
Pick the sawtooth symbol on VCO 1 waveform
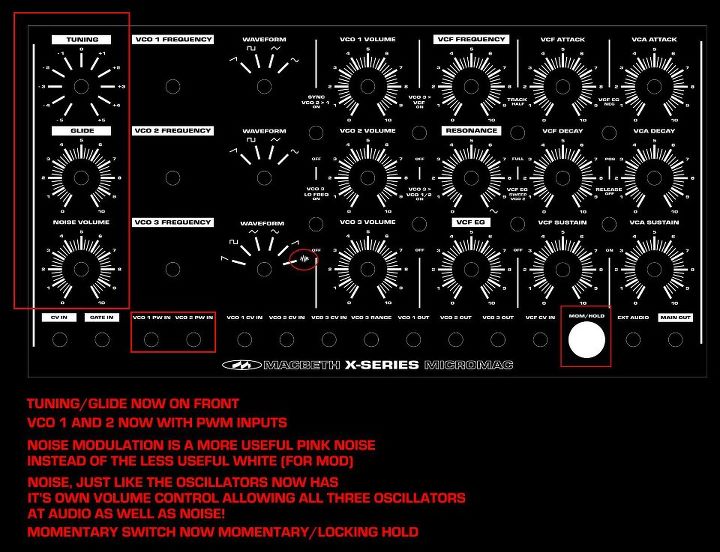[x=233, y=59]
